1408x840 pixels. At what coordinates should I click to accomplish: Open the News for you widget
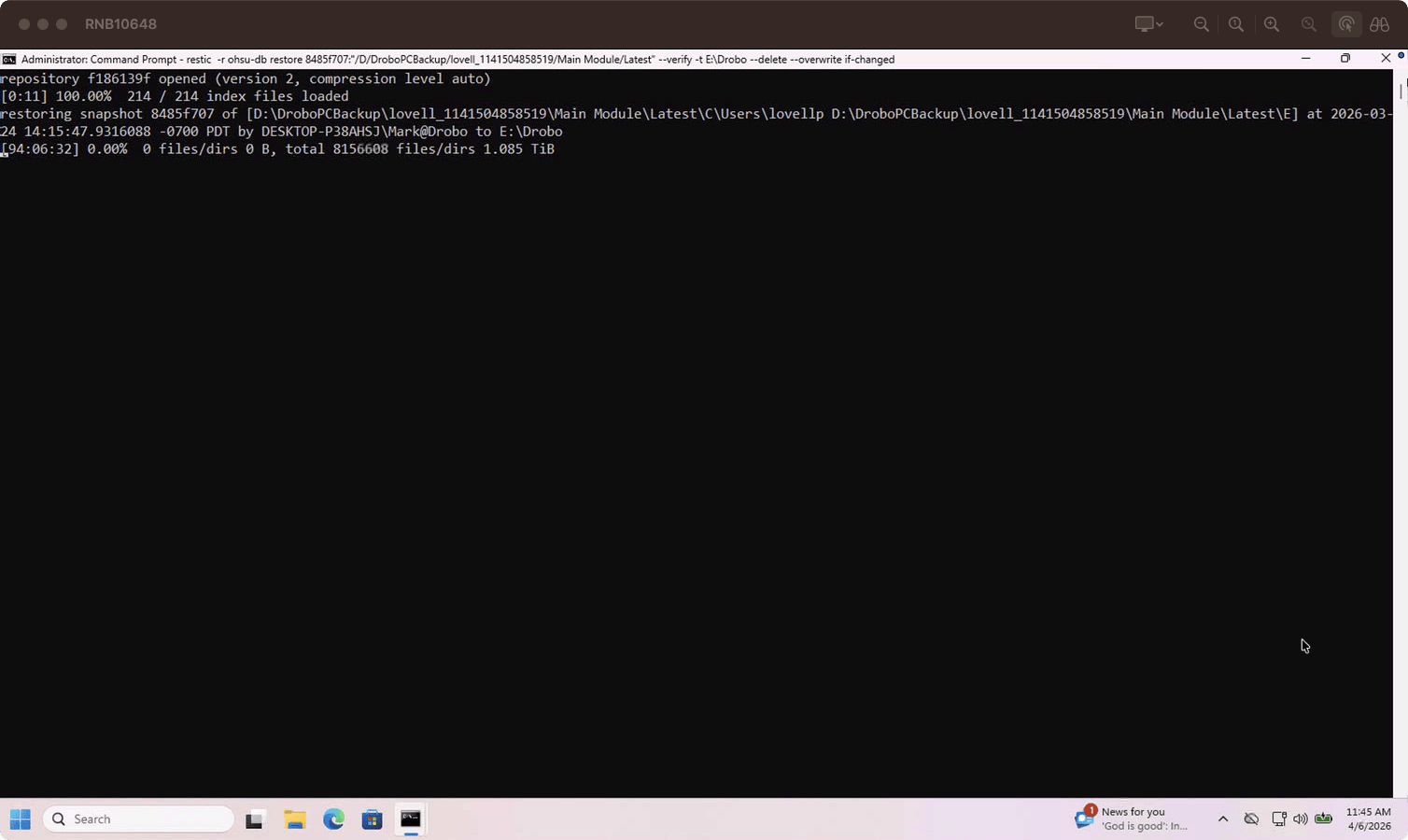point(1133,819)
